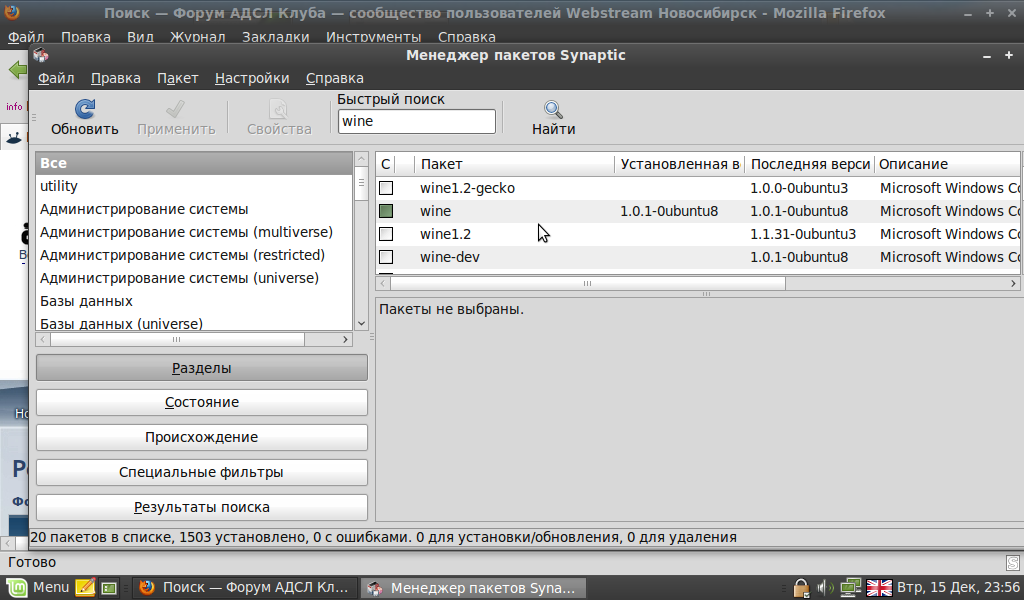
Task: Open the volume speaker tray icon
Action: 825,588
